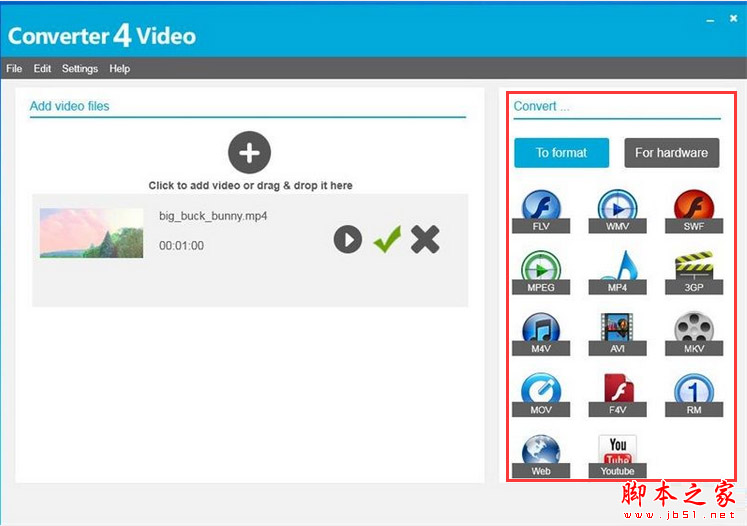Choose MOV QuickTime format

click(x=541, y=394)
